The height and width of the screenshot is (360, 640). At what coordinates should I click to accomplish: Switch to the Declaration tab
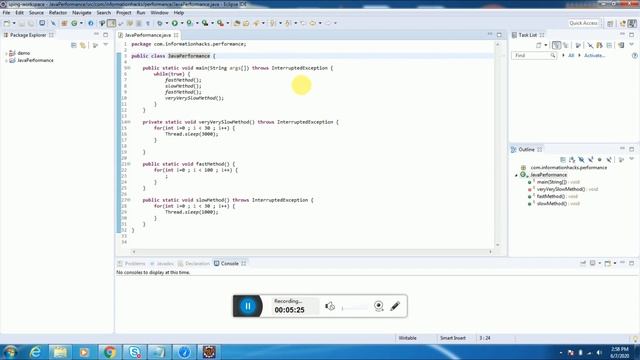[194, 264]
